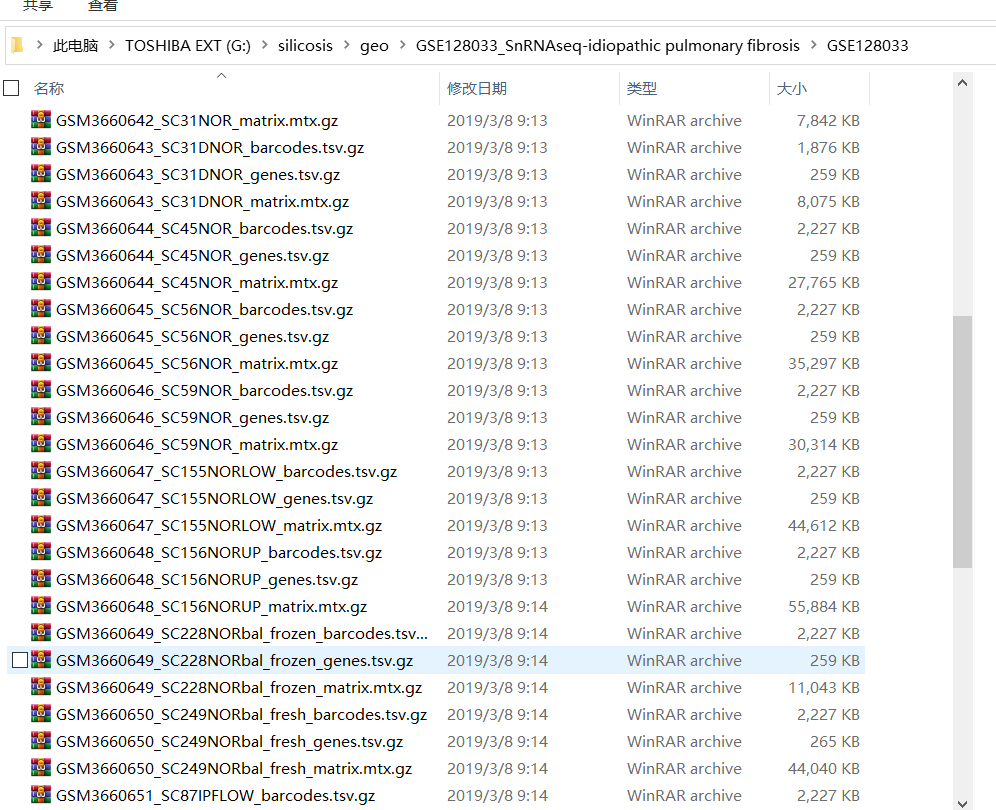Click archive icon of GSM3660647_SC155NORLOW_matrix.mtx.gz
This screenshot has height=810, width=996.
tap(41, 524)
